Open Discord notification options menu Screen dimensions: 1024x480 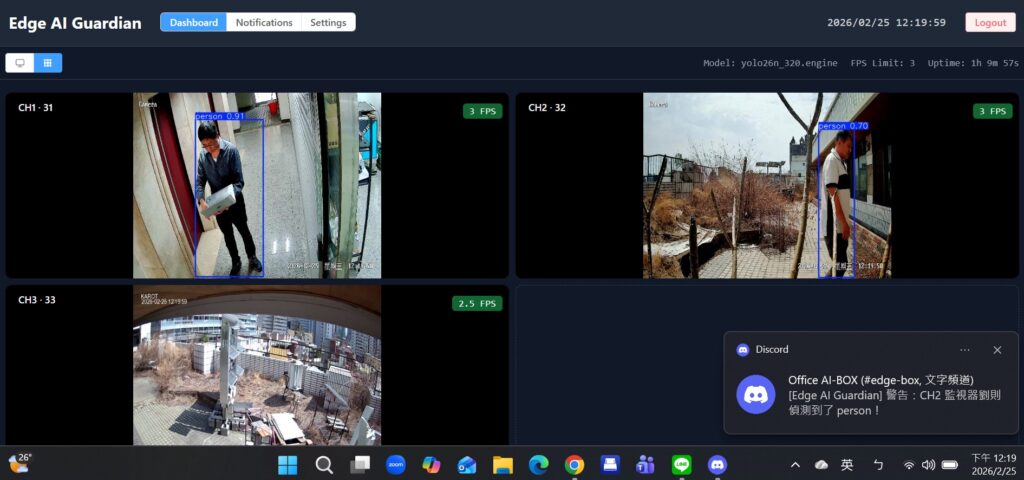pyautogui.click(x=965, y=350)
